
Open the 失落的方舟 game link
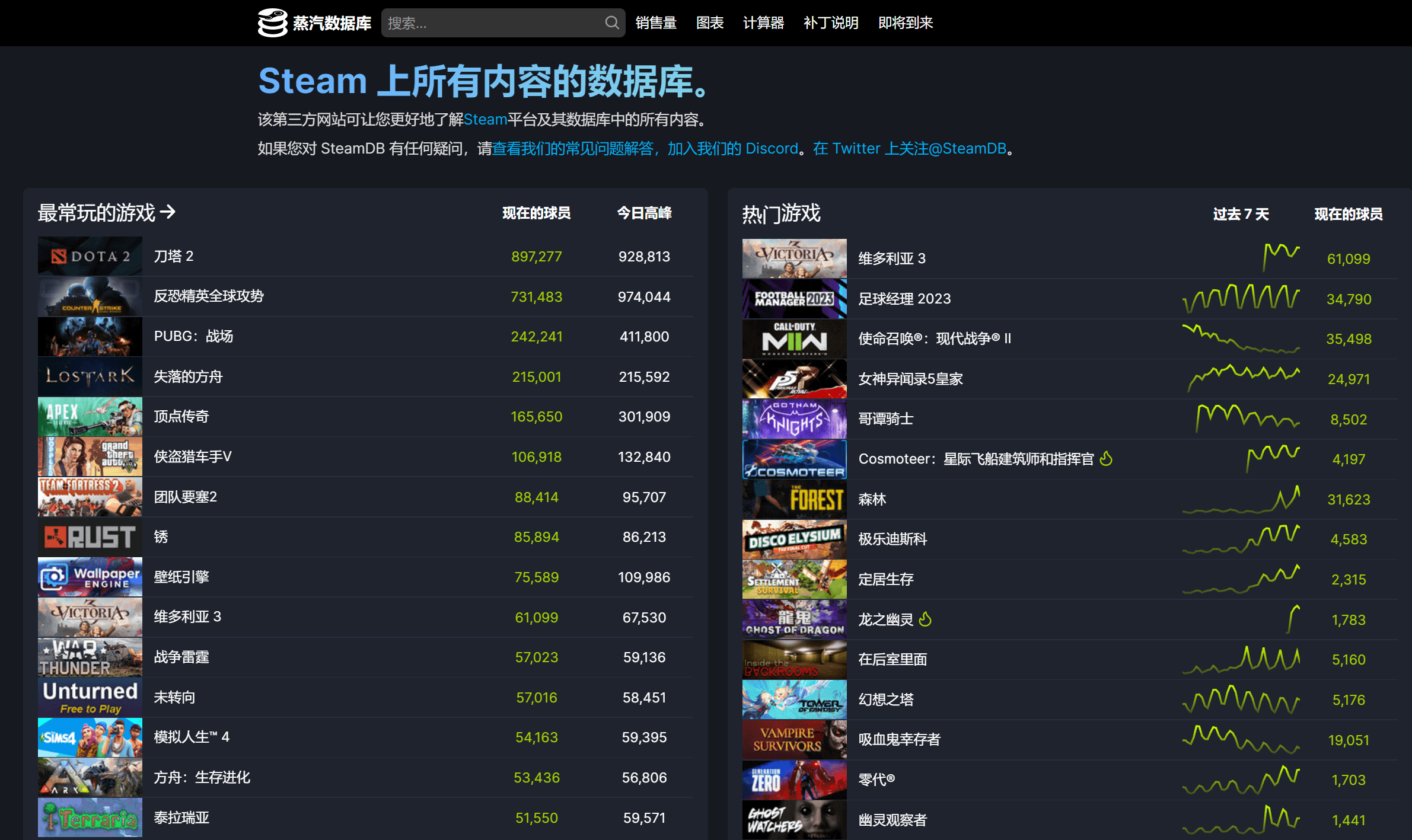coord(188,376)
